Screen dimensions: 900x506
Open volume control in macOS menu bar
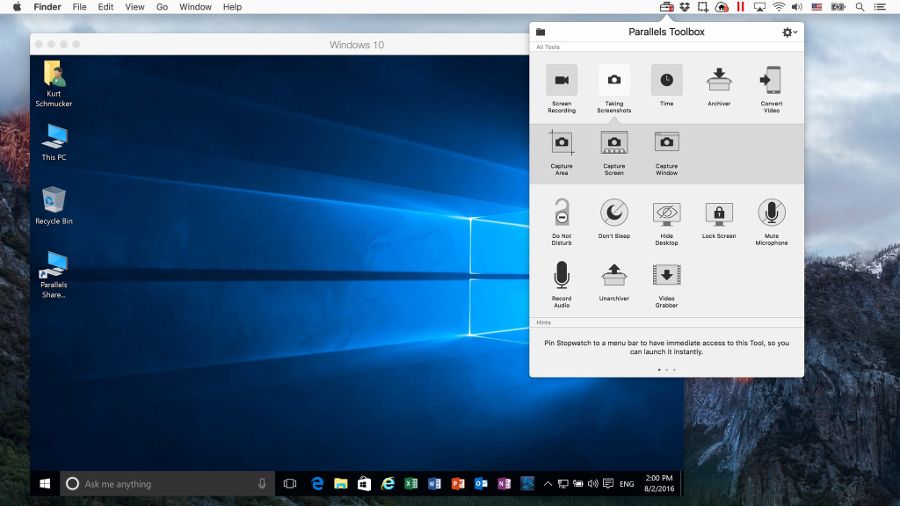click(797, 7)
